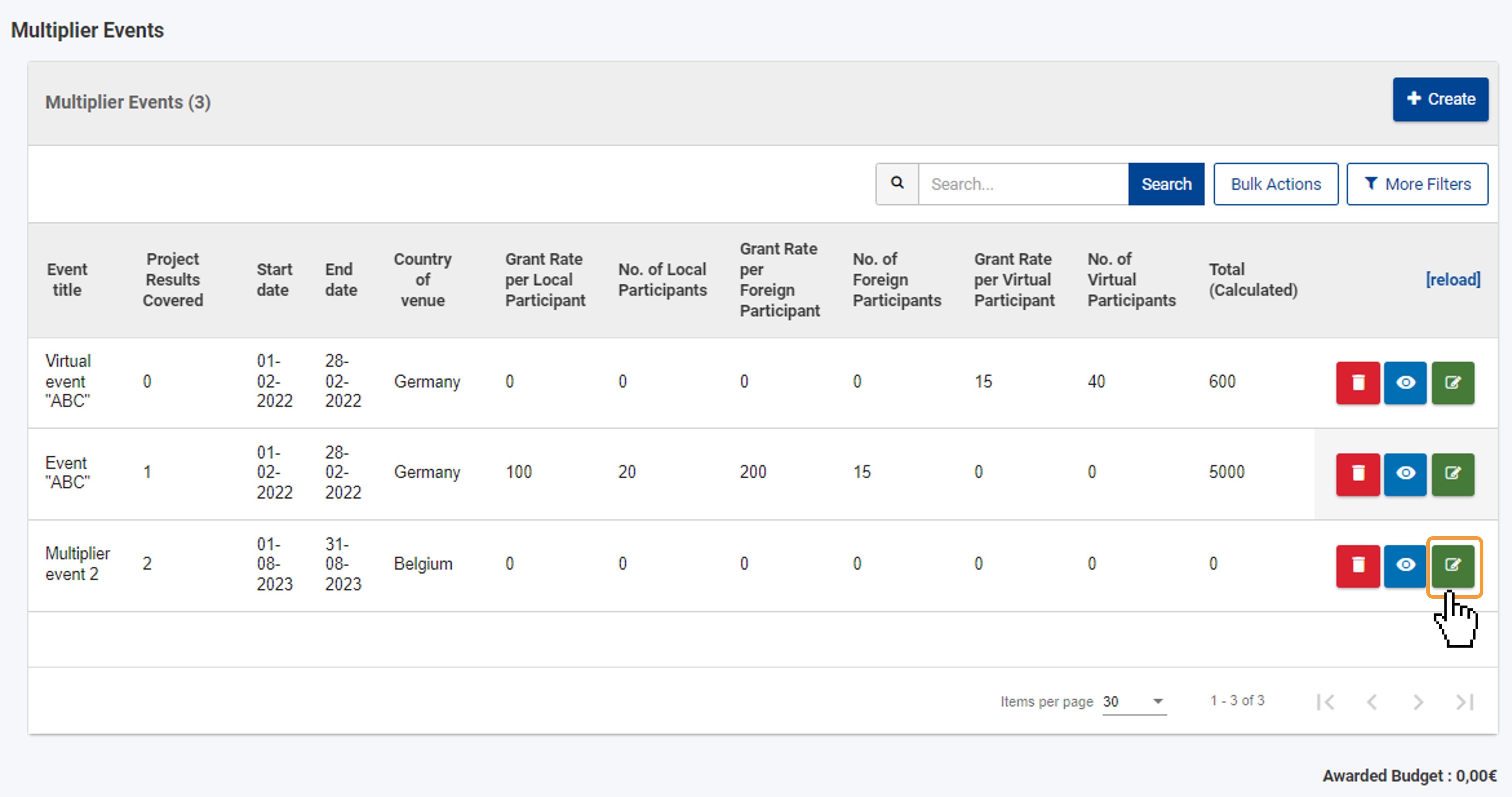
Task: Click the magnifying glass search icon
Action: (897, 183)
